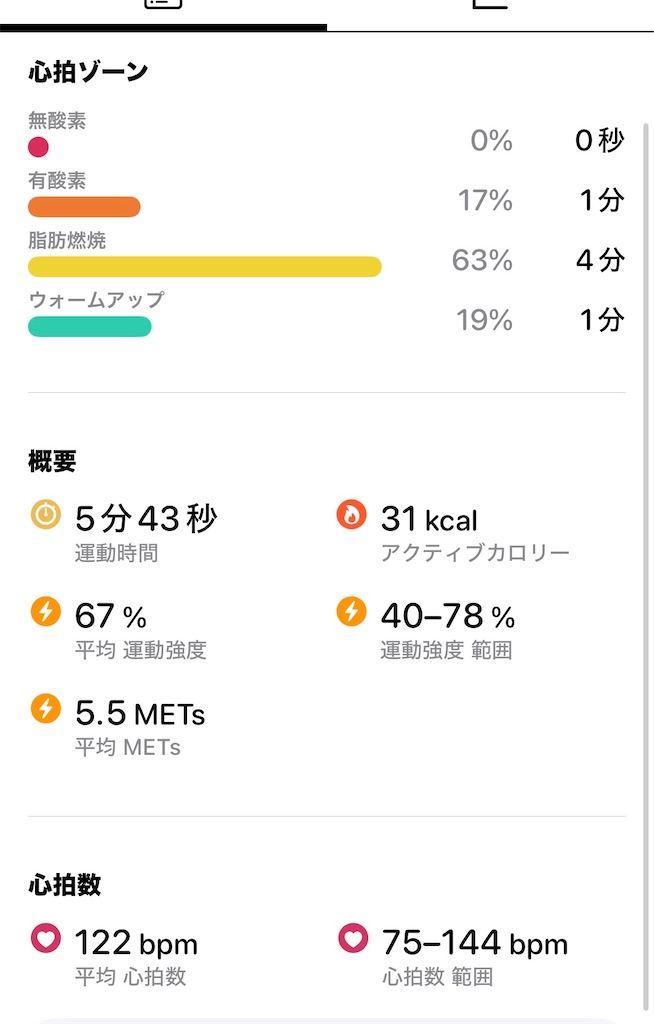Open the 心拍ゾーン section heading

pos(88,72)
